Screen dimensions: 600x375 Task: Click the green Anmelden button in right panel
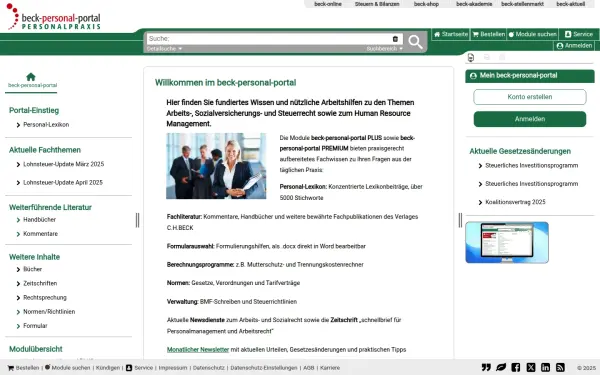(x=530, y=119)
